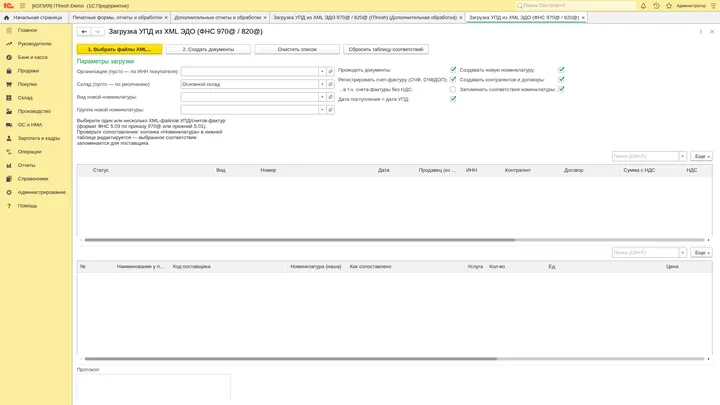720x405 pixels.
Task: Click the Номенклатура (наша) column header
Action: pyautogui.click(x=316, y=266)
